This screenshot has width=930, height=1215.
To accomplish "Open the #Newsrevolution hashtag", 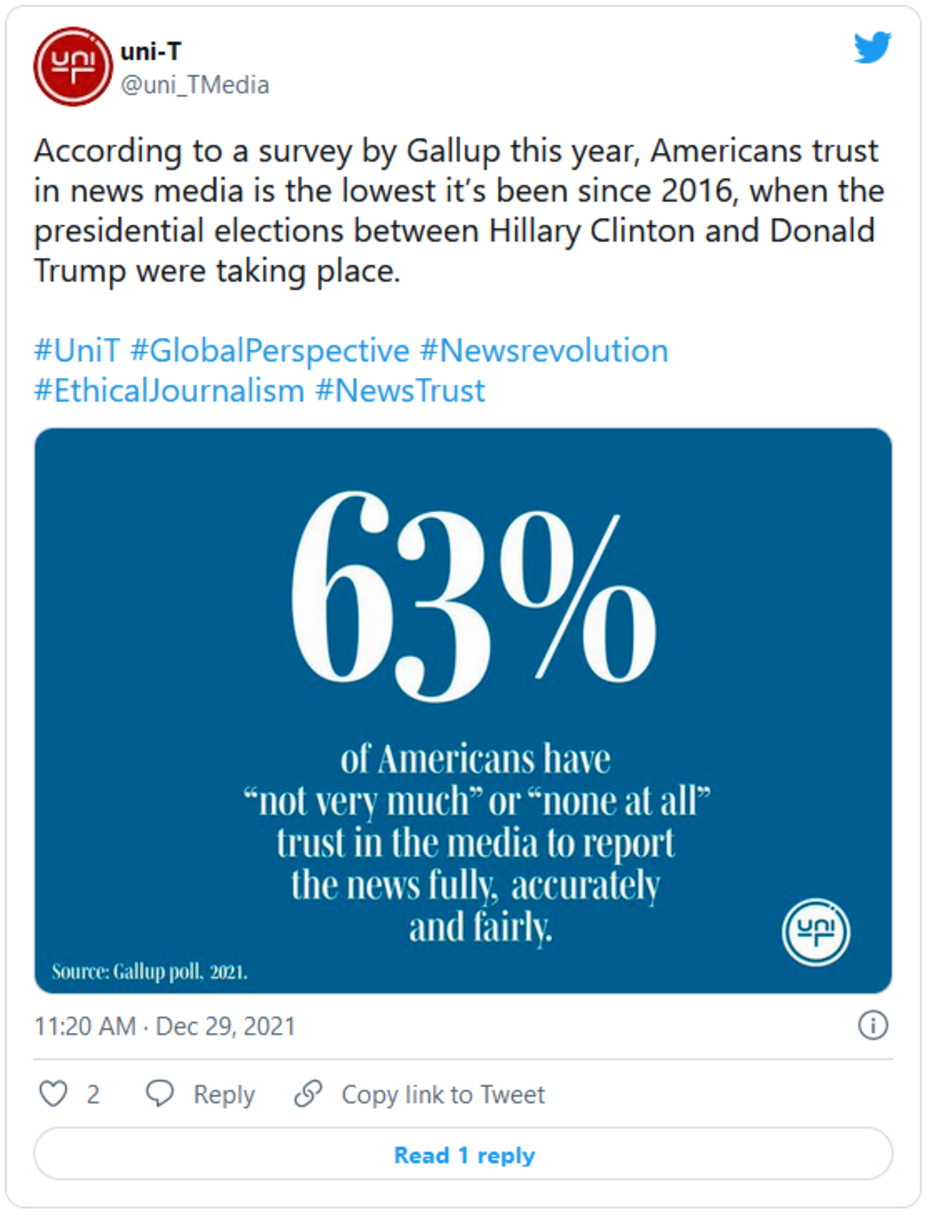I will (544, 351).
